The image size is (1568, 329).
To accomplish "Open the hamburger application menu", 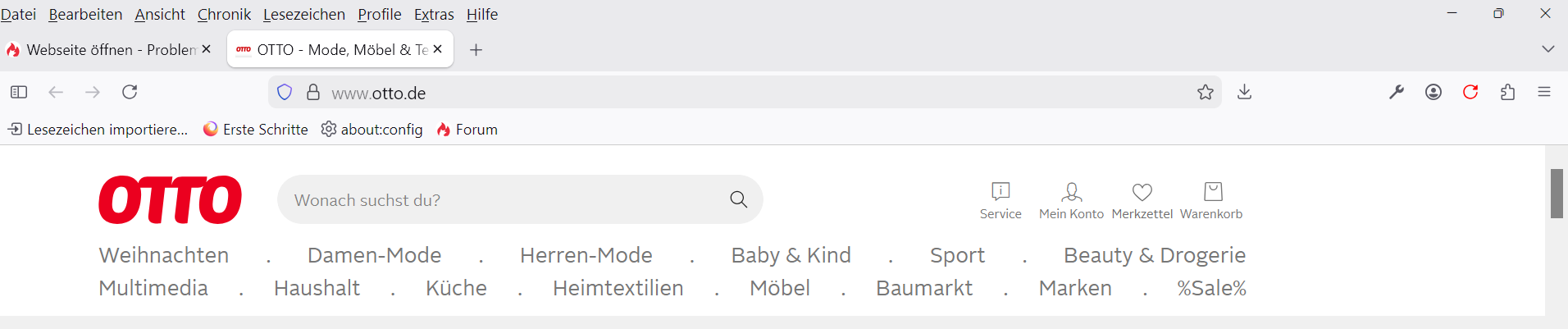I will (1544, 92).
